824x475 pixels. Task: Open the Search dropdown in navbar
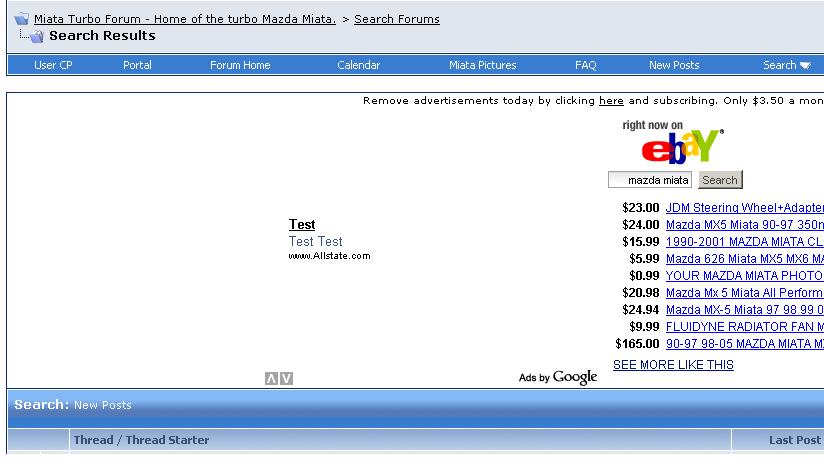[787, 65]
